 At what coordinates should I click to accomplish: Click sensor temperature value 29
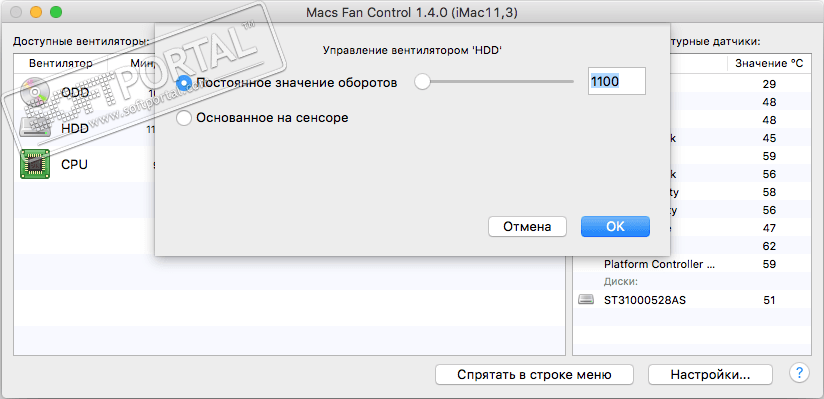[x=769, y=84]
